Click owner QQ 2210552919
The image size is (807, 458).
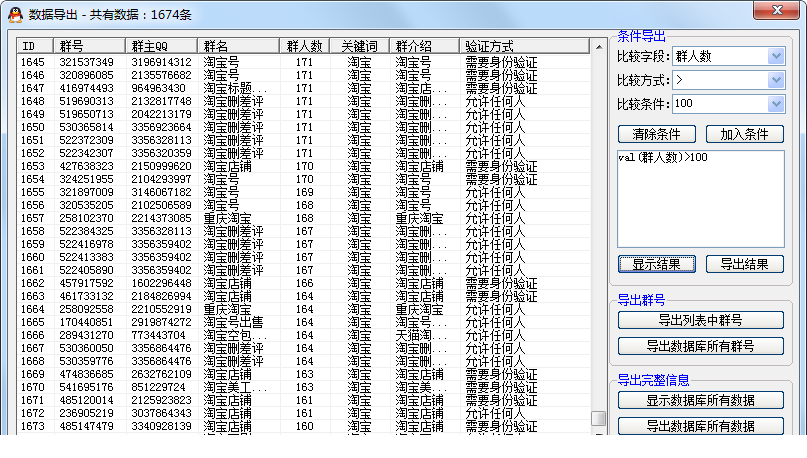point(162,309)
